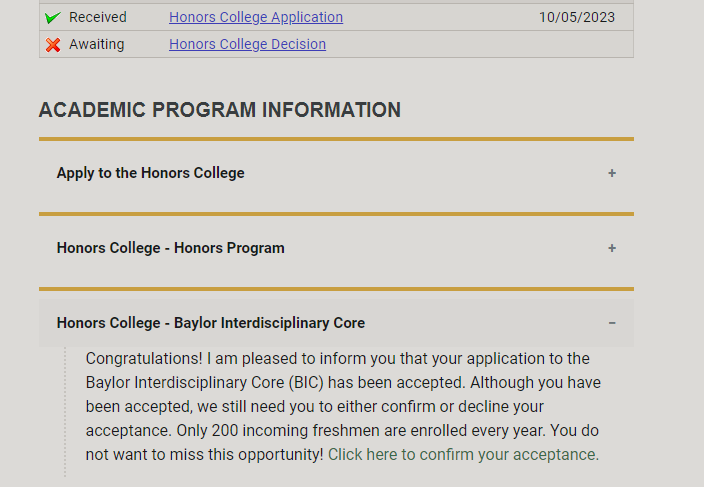The height and width of the screenshot is (487, 704).
Task: Click the 10/05/2023 received date
Action: coord(577,17)
